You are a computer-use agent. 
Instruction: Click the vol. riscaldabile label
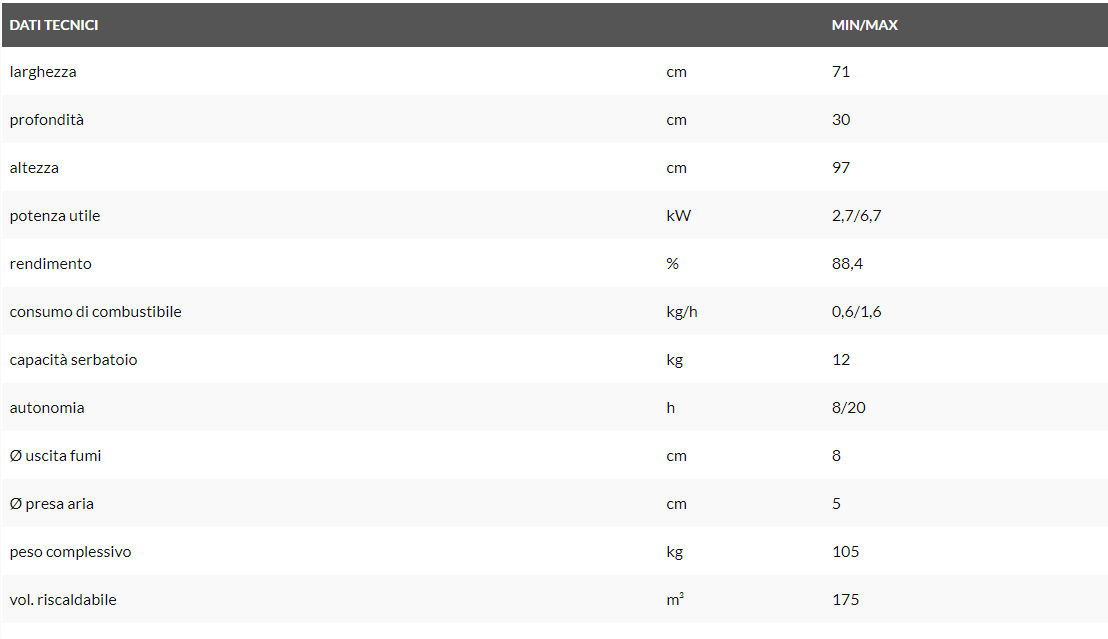point(63,600)
